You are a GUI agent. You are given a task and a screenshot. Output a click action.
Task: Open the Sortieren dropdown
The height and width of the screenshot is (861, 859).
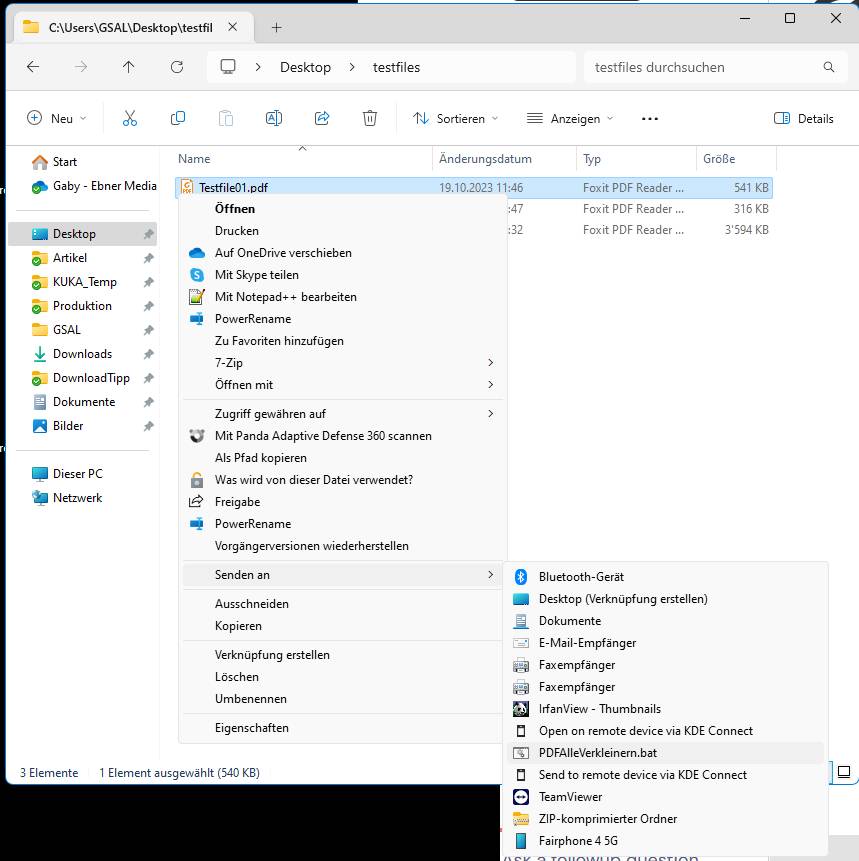pos(455,118)
